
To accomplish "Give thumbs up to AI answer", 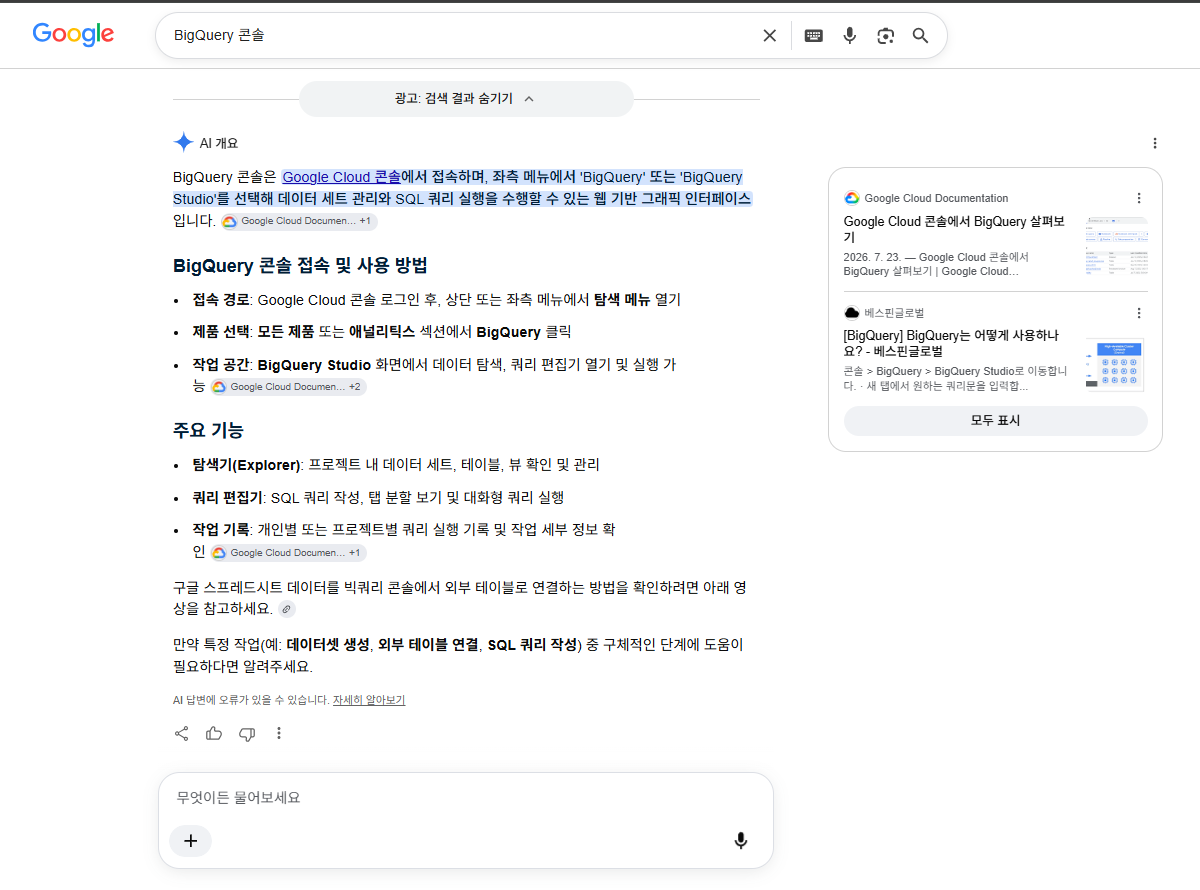I will [x=214, y=733].
